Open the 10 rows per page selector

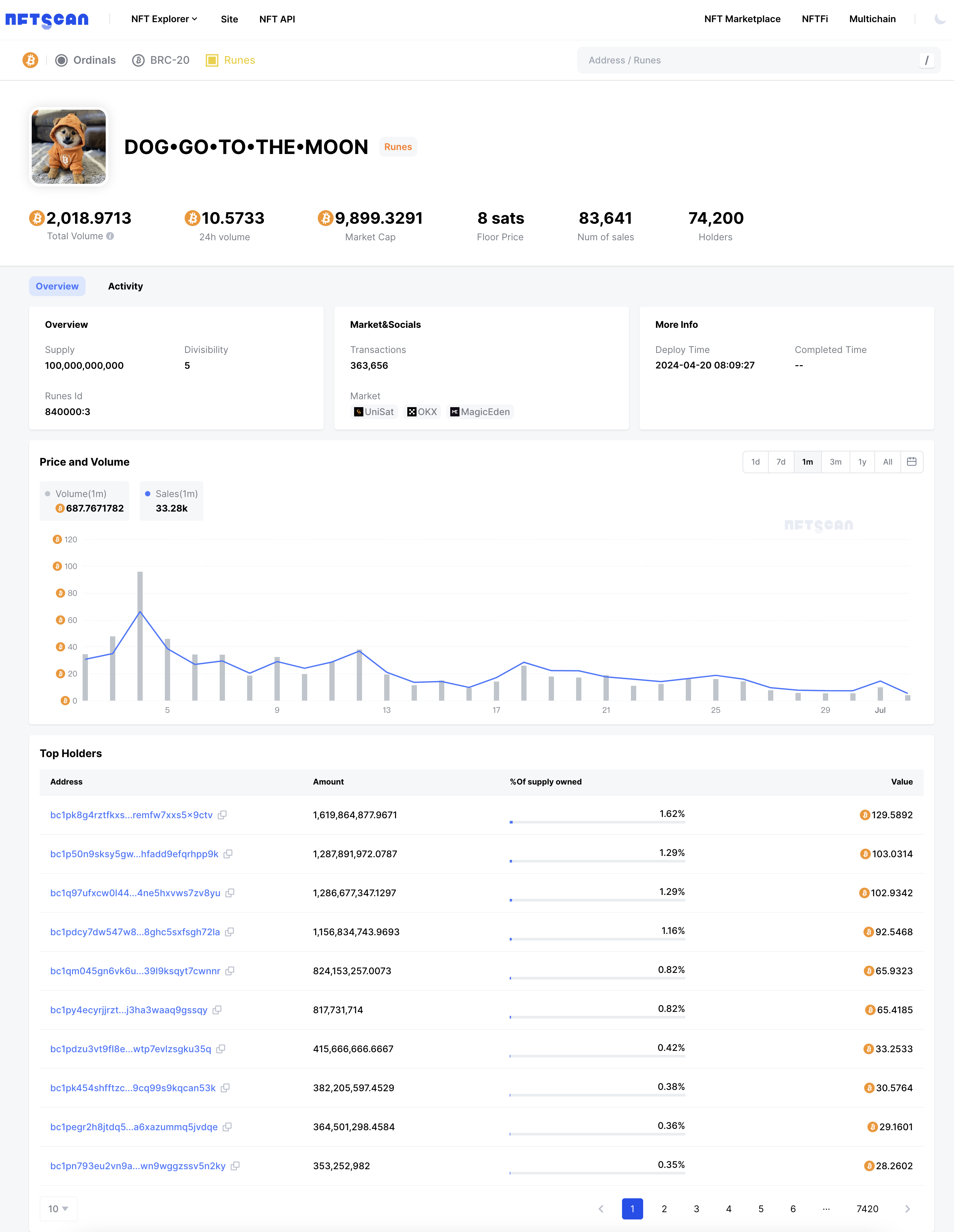(58, 1209)
